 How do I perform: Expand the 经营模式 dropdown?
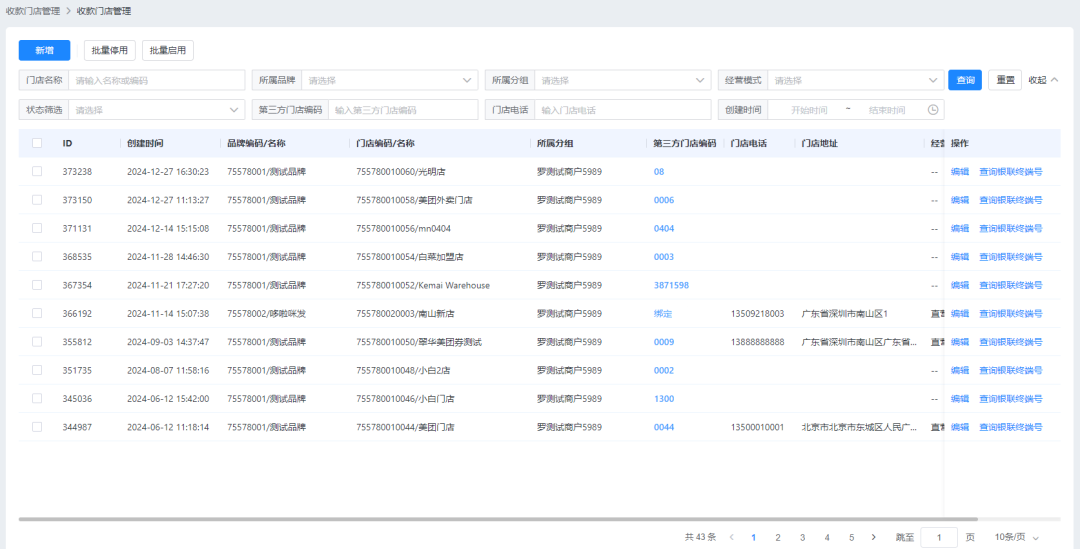tap(853, 80)
